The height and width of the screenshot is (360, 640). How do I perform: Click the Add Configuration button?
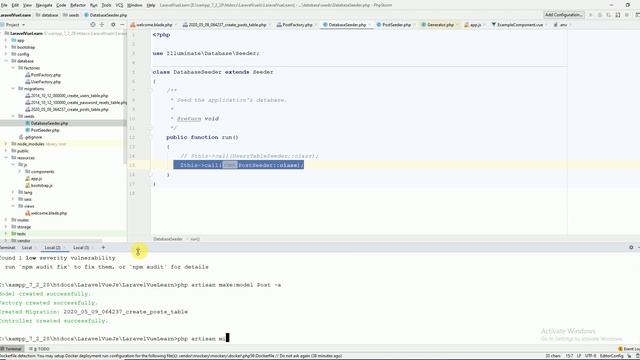(564, 15)
